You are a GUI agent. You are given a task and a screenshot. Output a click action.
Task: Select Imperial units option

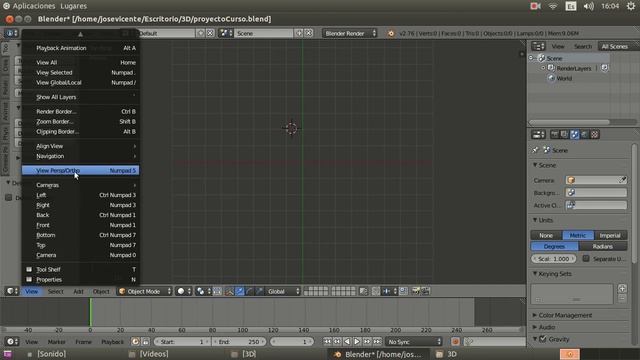610,236
